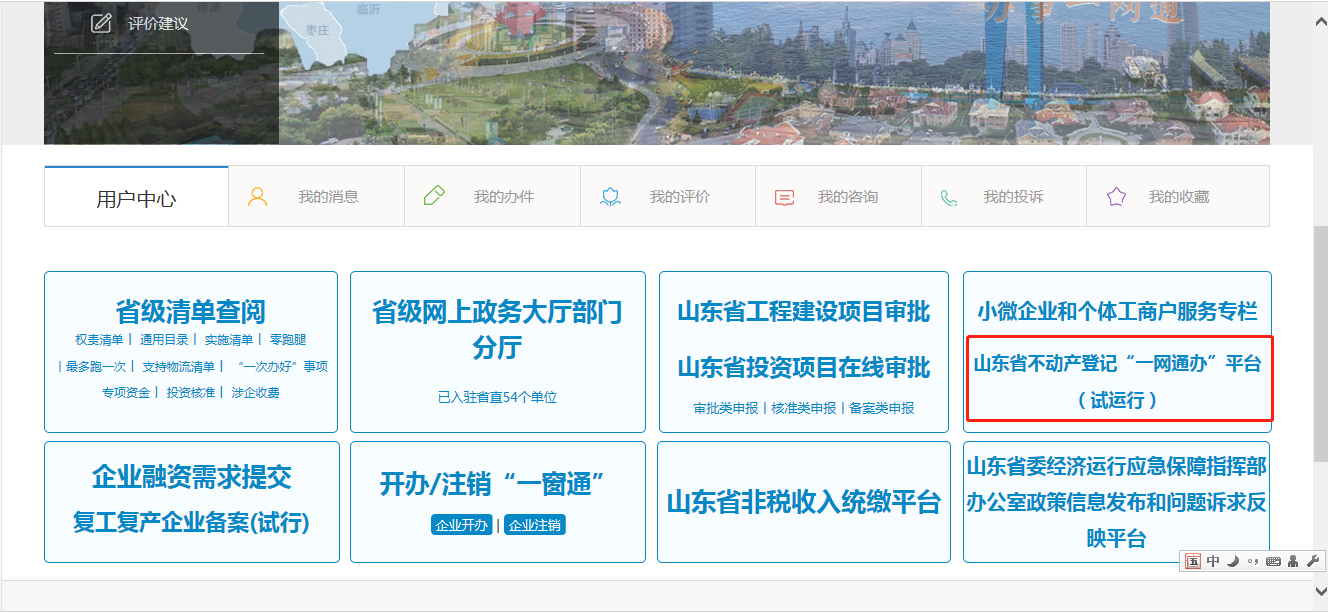Open 山东省非税收入统缴平台 link
1328x613 pixels.
804,502
